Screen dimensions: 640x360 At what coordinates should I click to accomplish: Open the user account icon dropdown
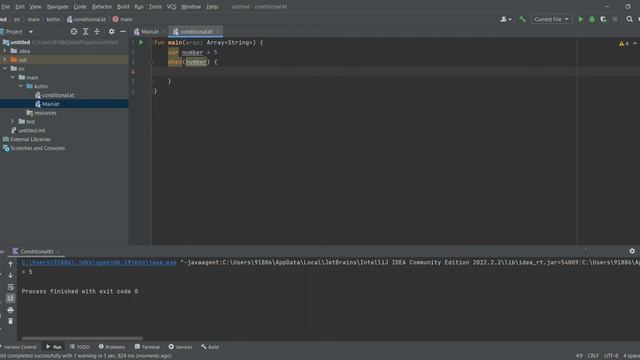[x=506, y=19]
